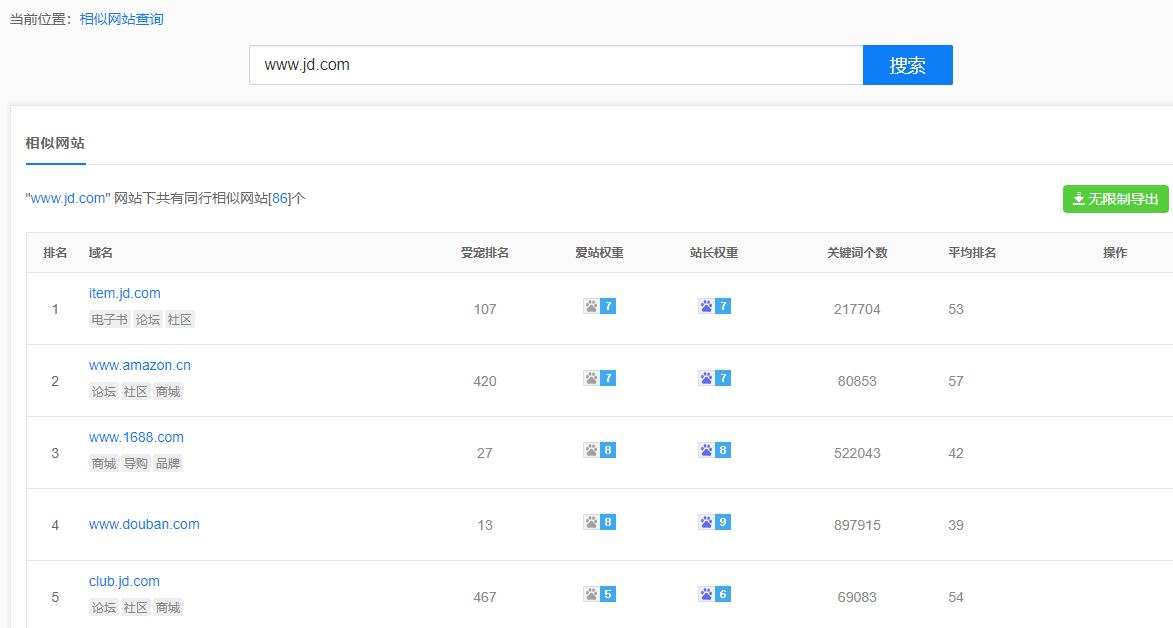1173x628 pixels.
Task: Click the 操作 column header
Action: 1115,253
